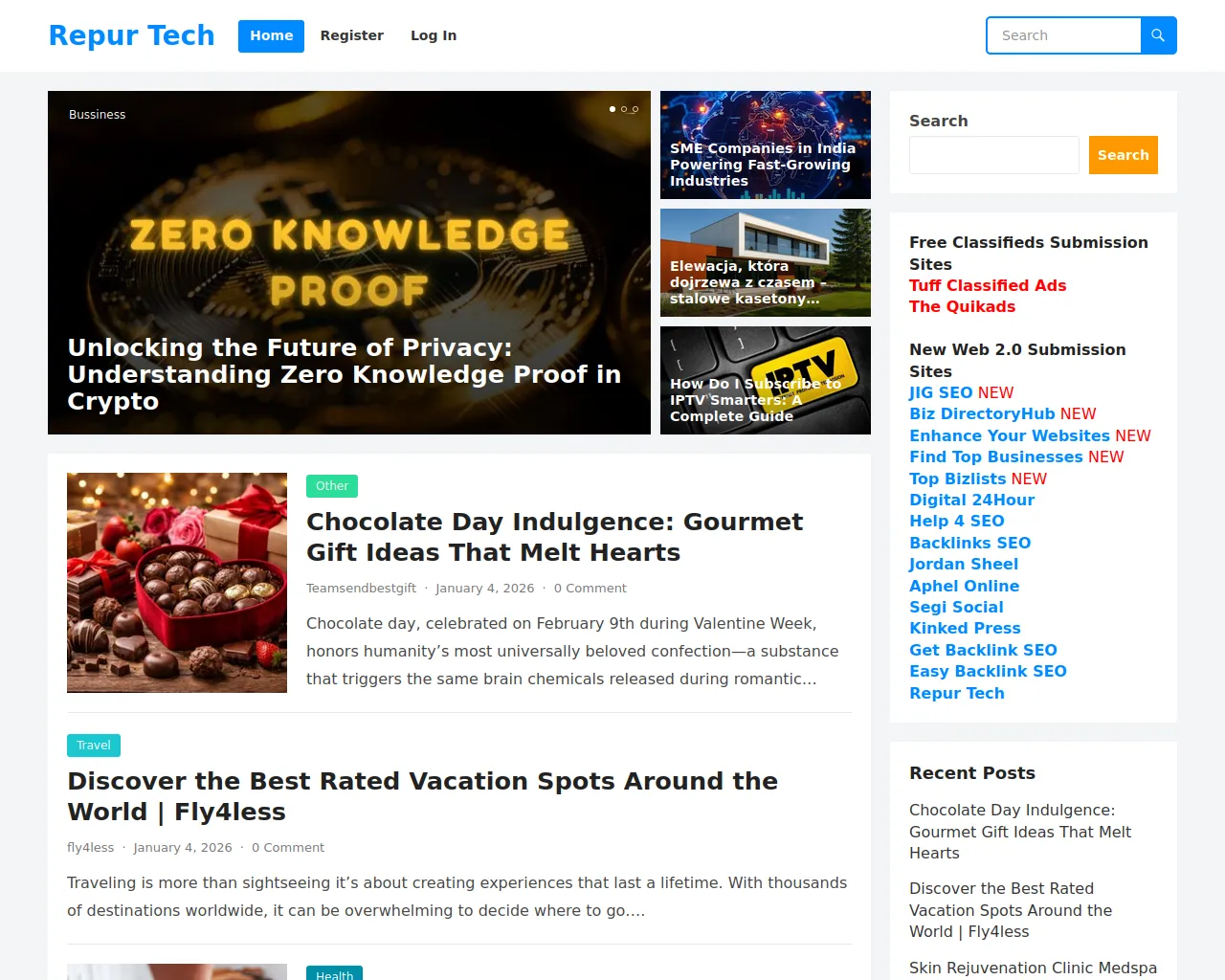Switch to the third carousel slide dot

tap(635, 109)
